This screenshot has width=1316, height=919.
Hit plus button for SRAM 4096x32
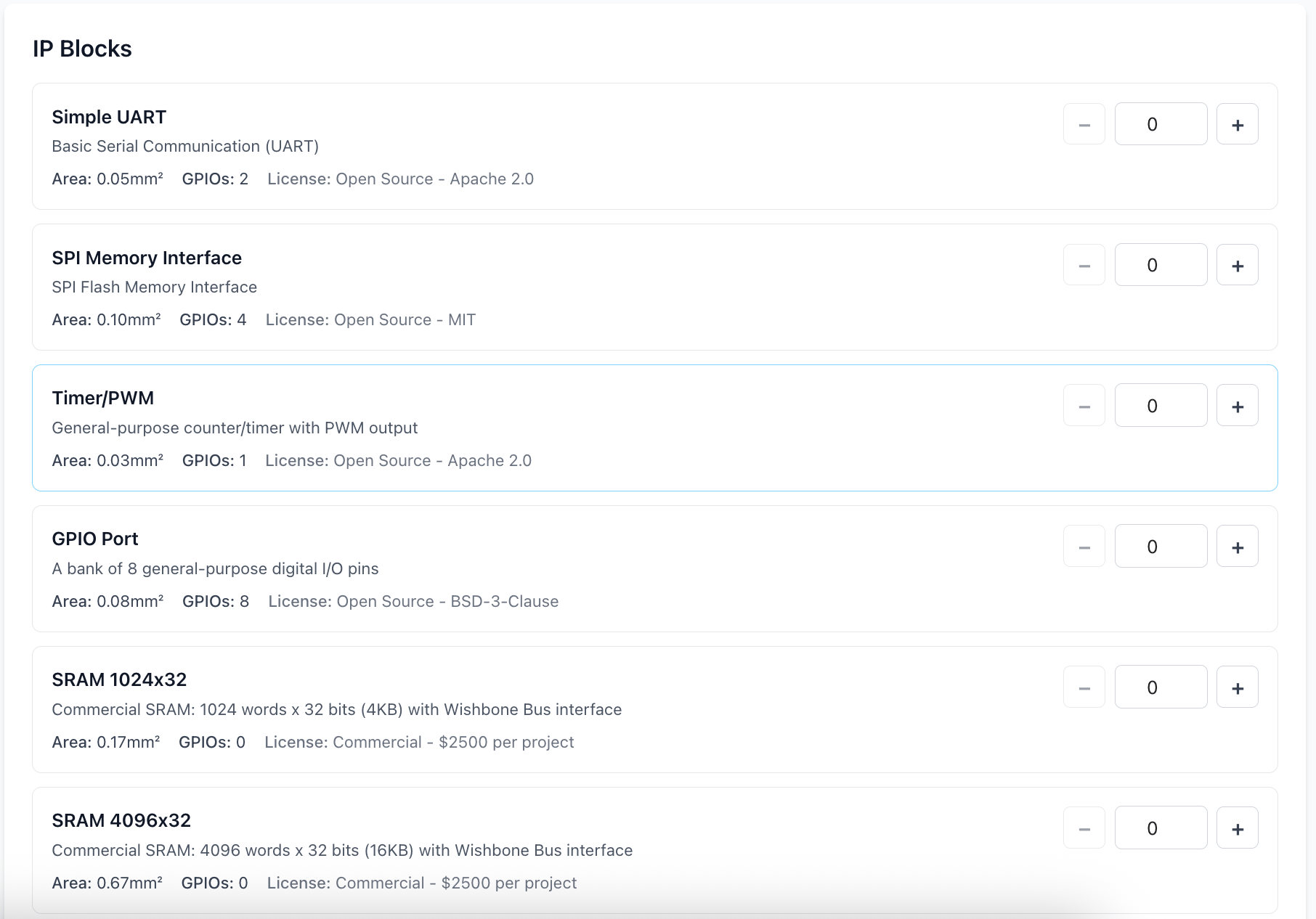[1237, 829]
